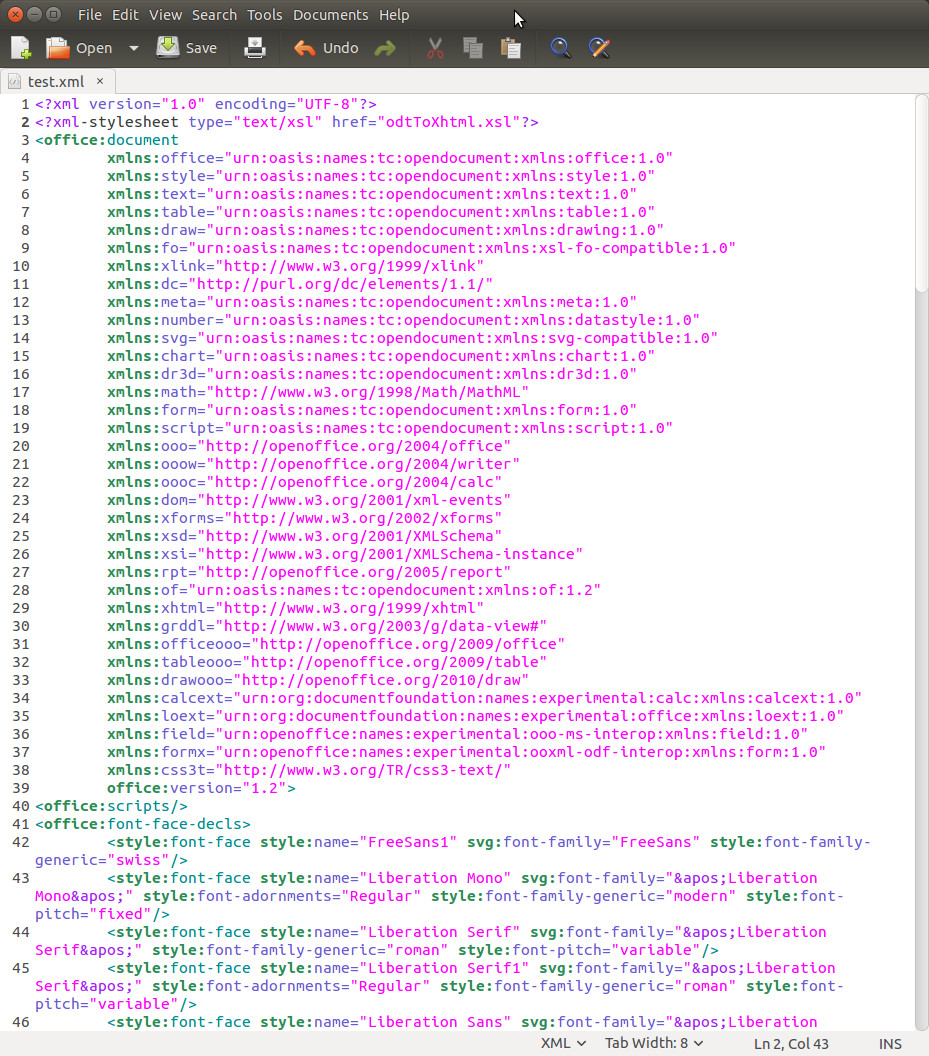
Task: Click '"Liberation Mono"' on line 43
Action: click(435, 878)
